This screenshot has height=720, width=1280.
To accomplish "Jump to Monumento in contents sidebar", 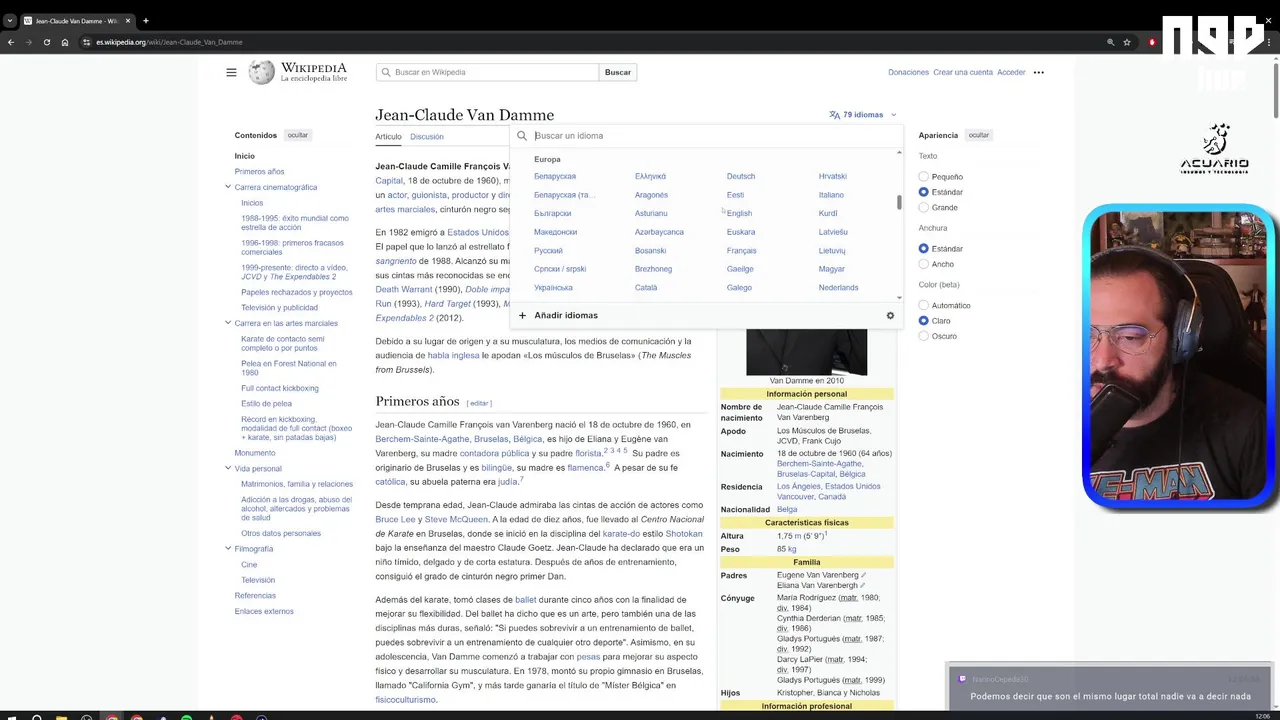I will click(255, 453).
